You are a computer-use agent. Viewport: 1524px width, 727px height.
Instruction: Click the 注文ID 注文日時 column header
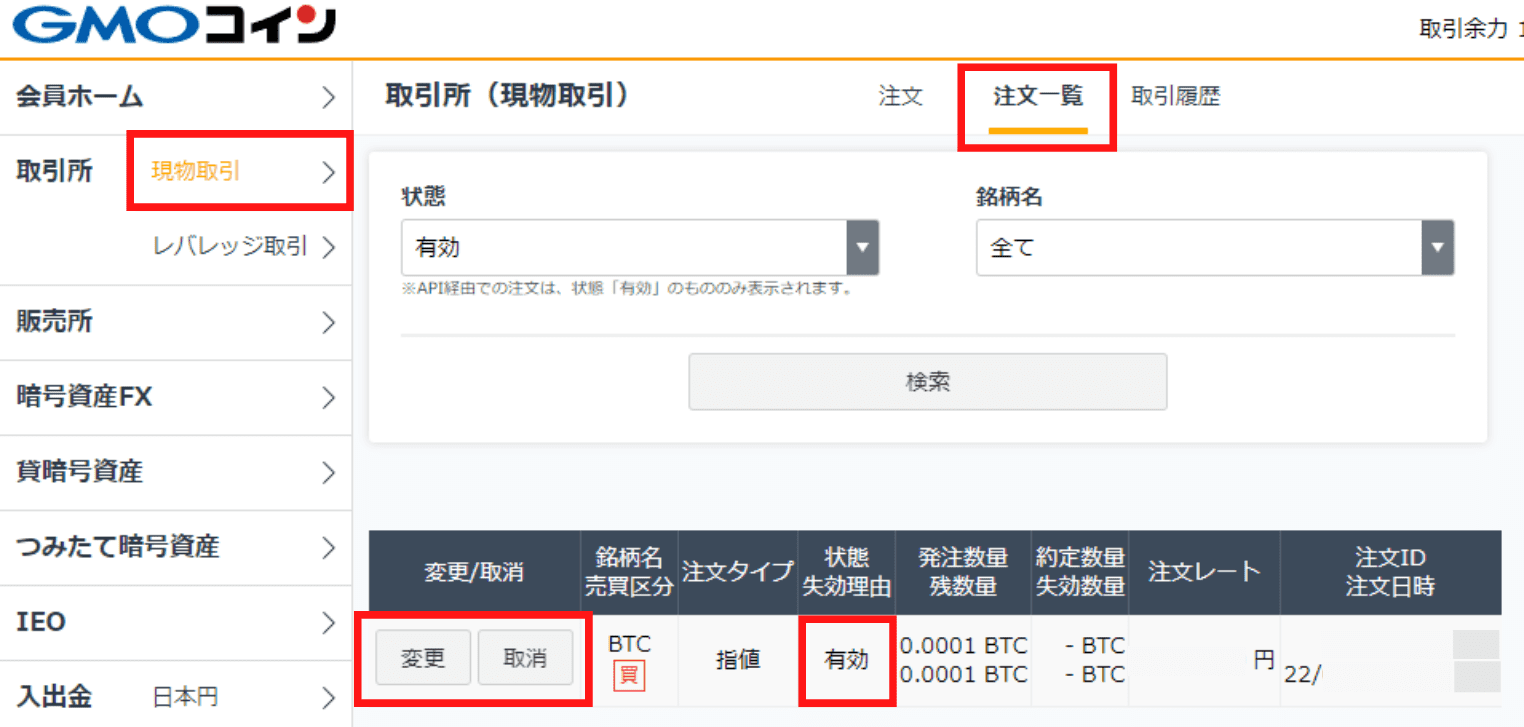tap(1390, 572)
